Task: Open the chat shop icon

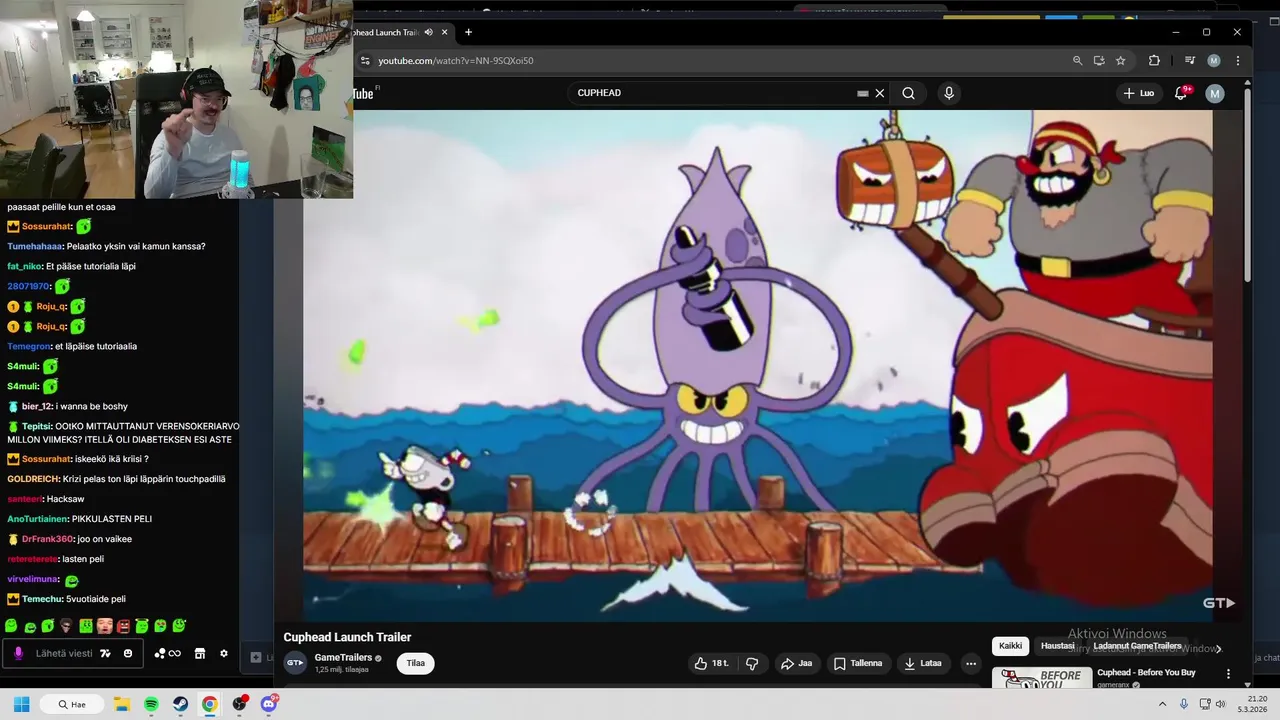Action: pos(200,653)
